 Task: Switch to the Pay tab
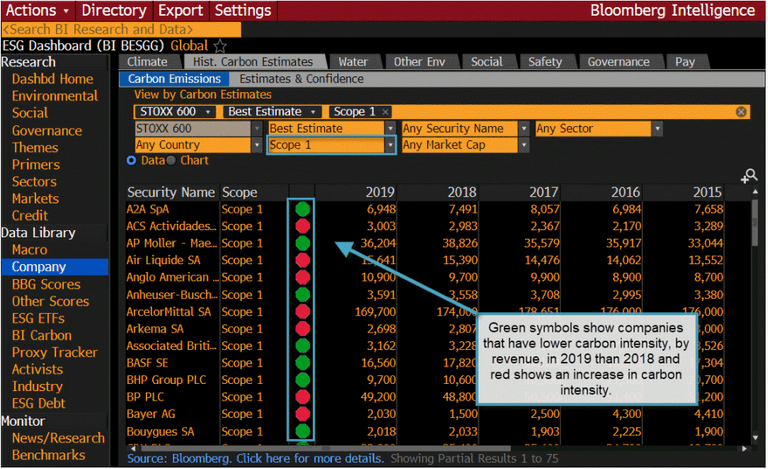[x=685, y=62]
